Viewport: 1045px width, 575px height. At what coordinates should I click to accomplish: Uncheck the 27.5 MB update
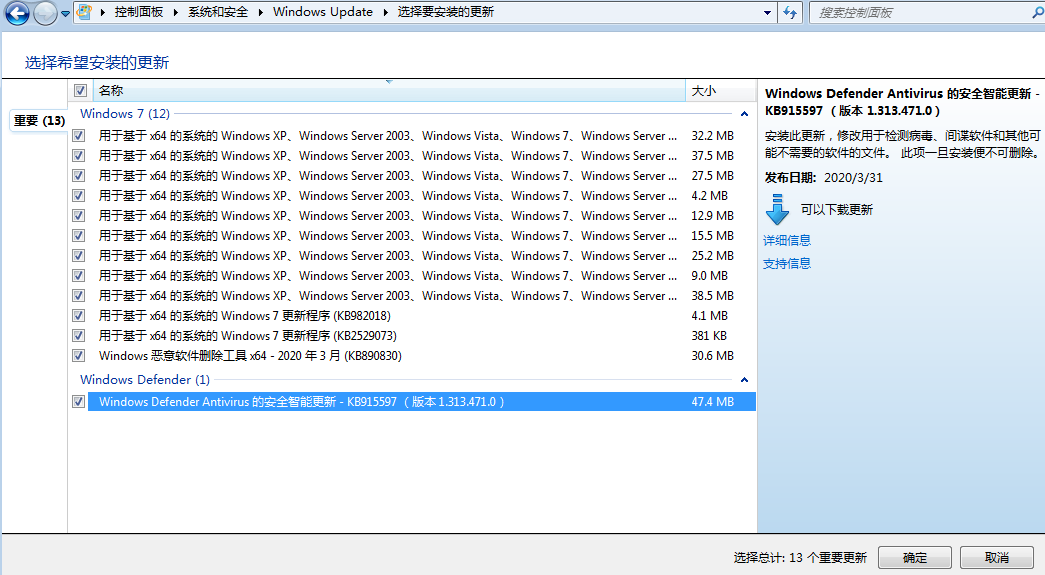pyautogui.click(x=79, y=176)
